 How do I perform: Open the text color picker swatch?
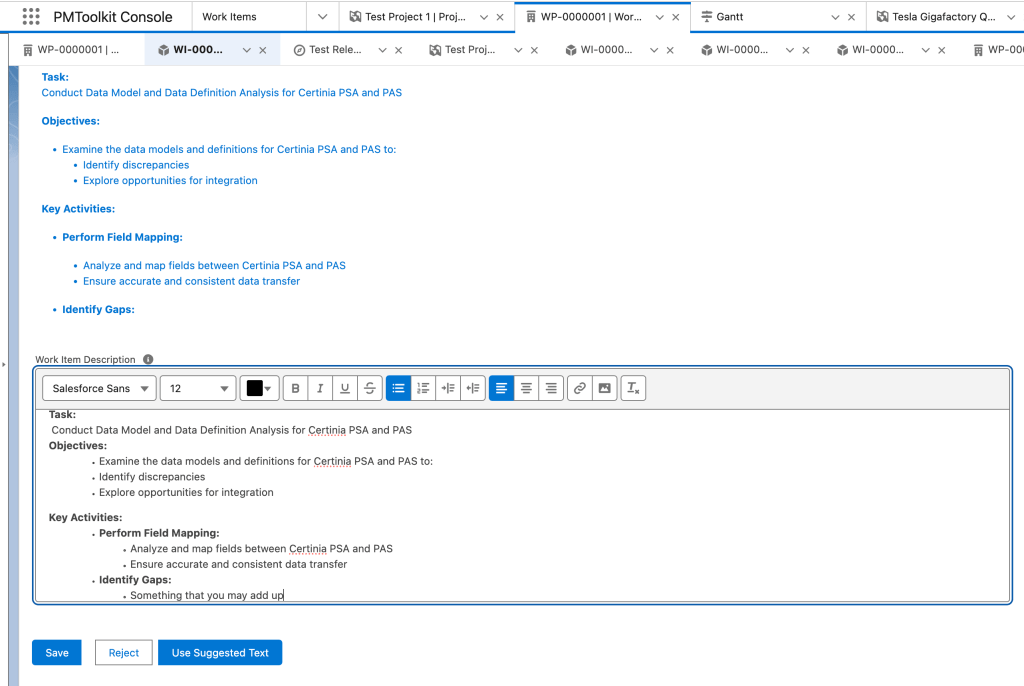[x=259, y=389]
